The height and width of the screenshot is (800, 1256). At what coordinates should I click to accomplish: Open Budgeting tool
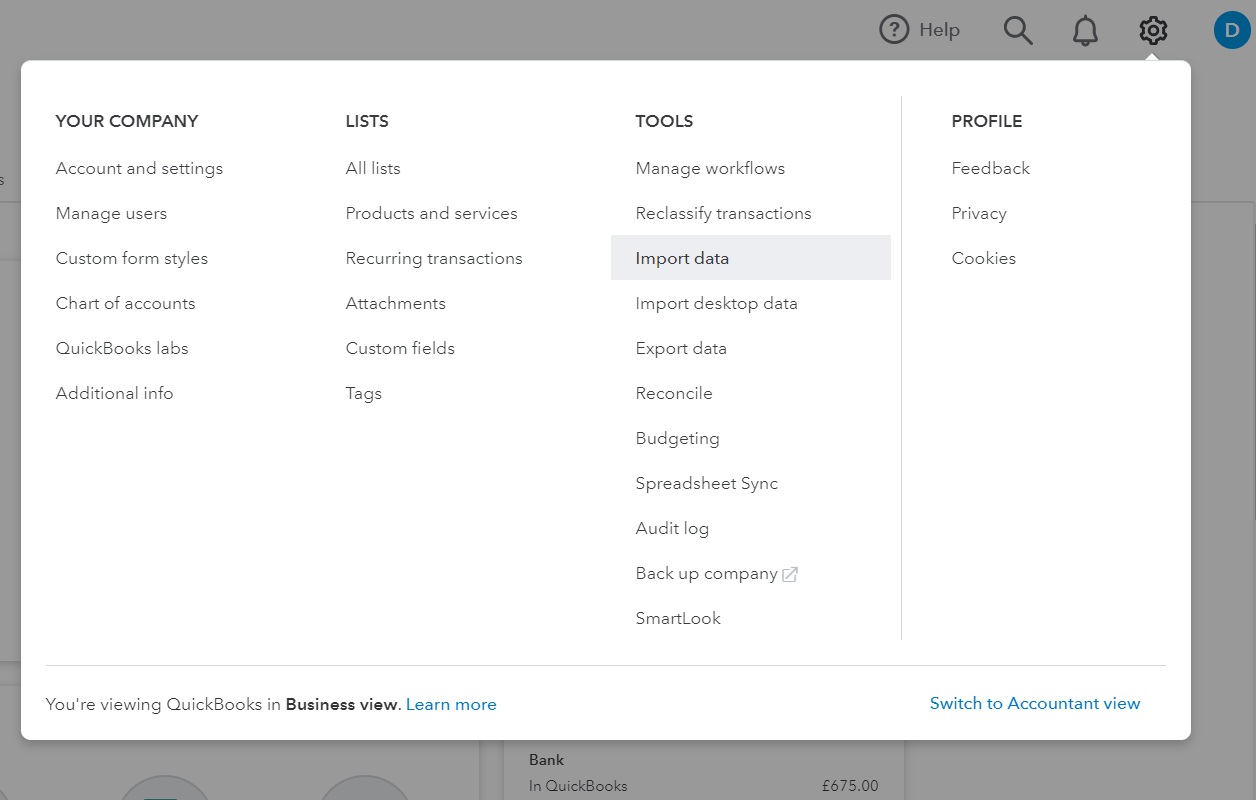pos(677,438)
